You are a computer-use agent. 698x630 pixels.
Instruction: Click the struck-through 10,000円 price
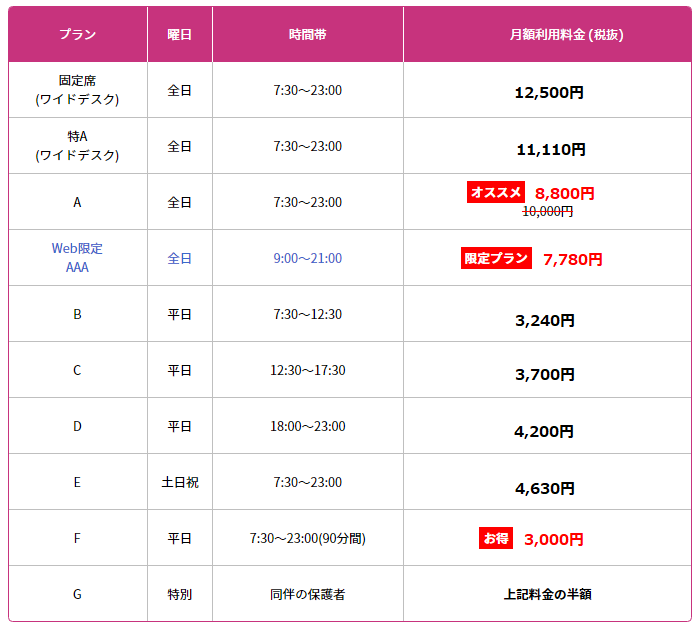(x=548, y=211)
